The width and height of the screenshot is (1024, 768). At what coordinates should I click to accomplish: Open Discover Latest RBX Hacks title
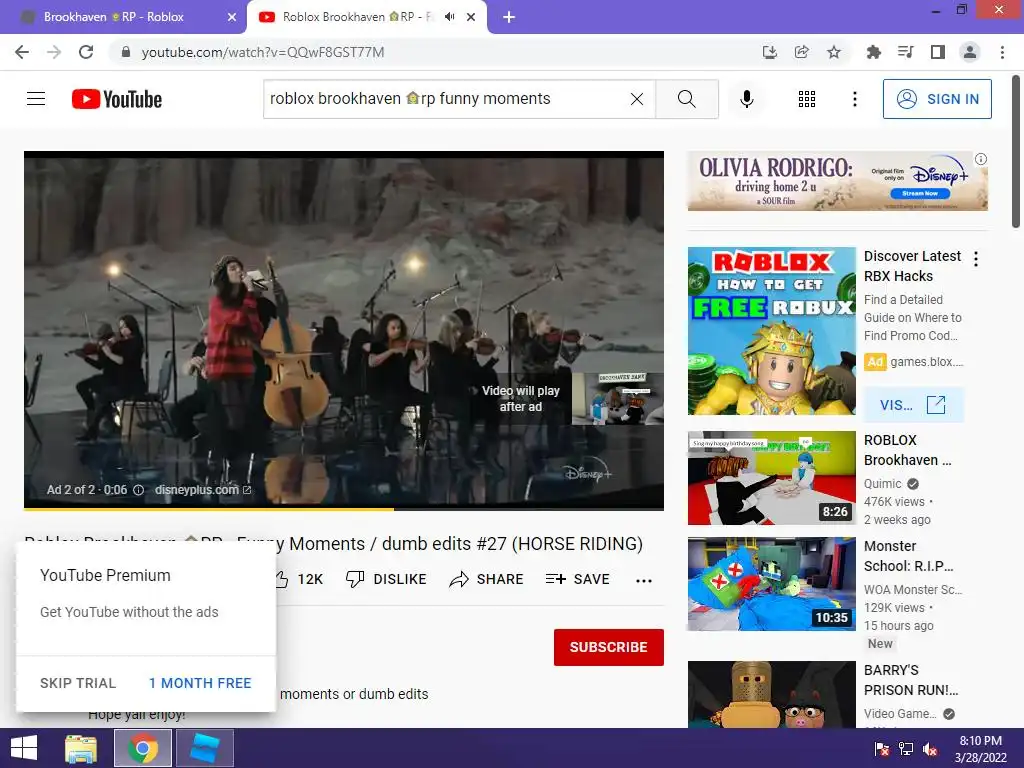pyautogui.click(x=912, y=266)
